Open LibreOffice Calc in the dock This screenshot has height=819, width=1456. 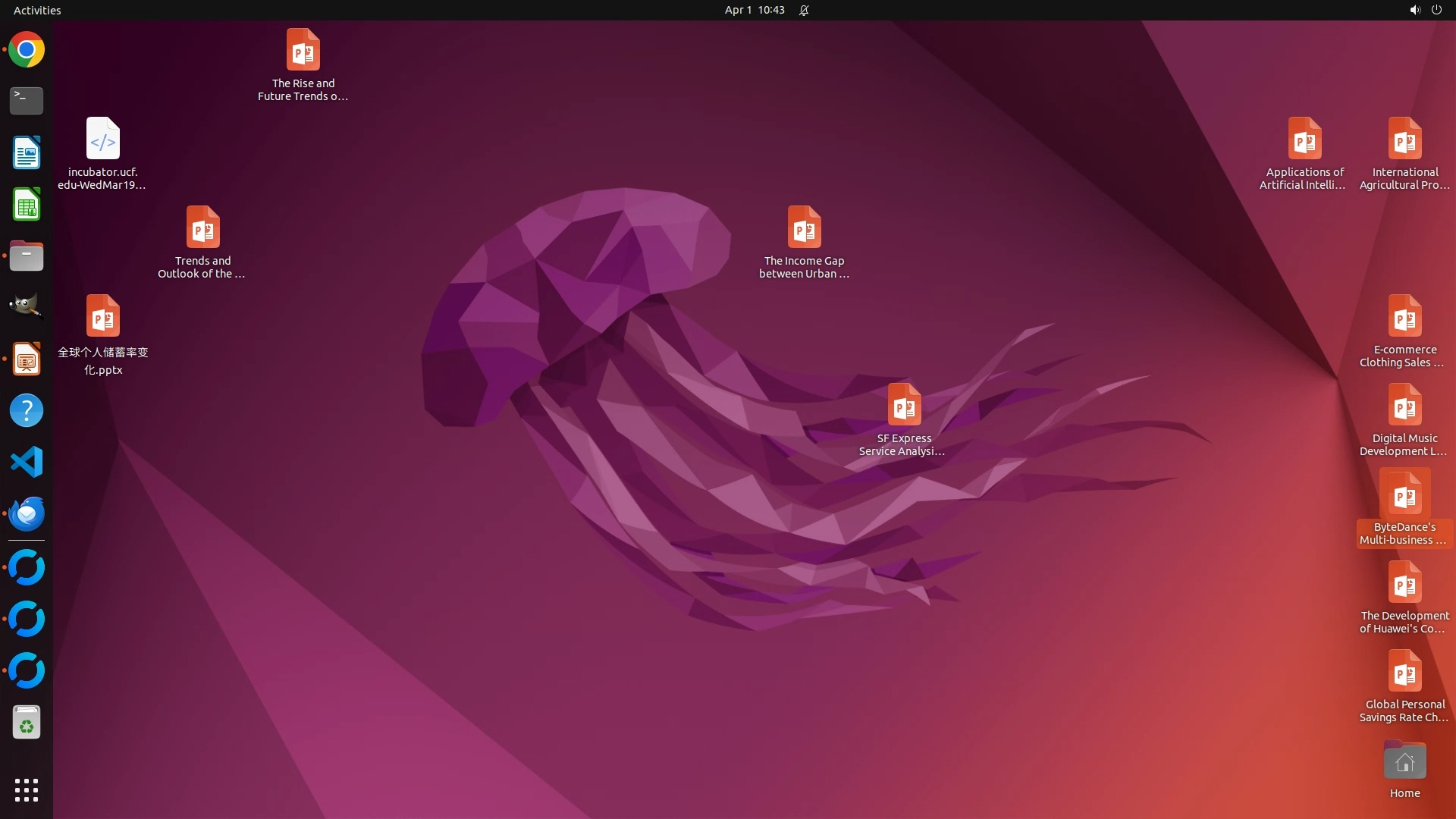tap(27, 204)
